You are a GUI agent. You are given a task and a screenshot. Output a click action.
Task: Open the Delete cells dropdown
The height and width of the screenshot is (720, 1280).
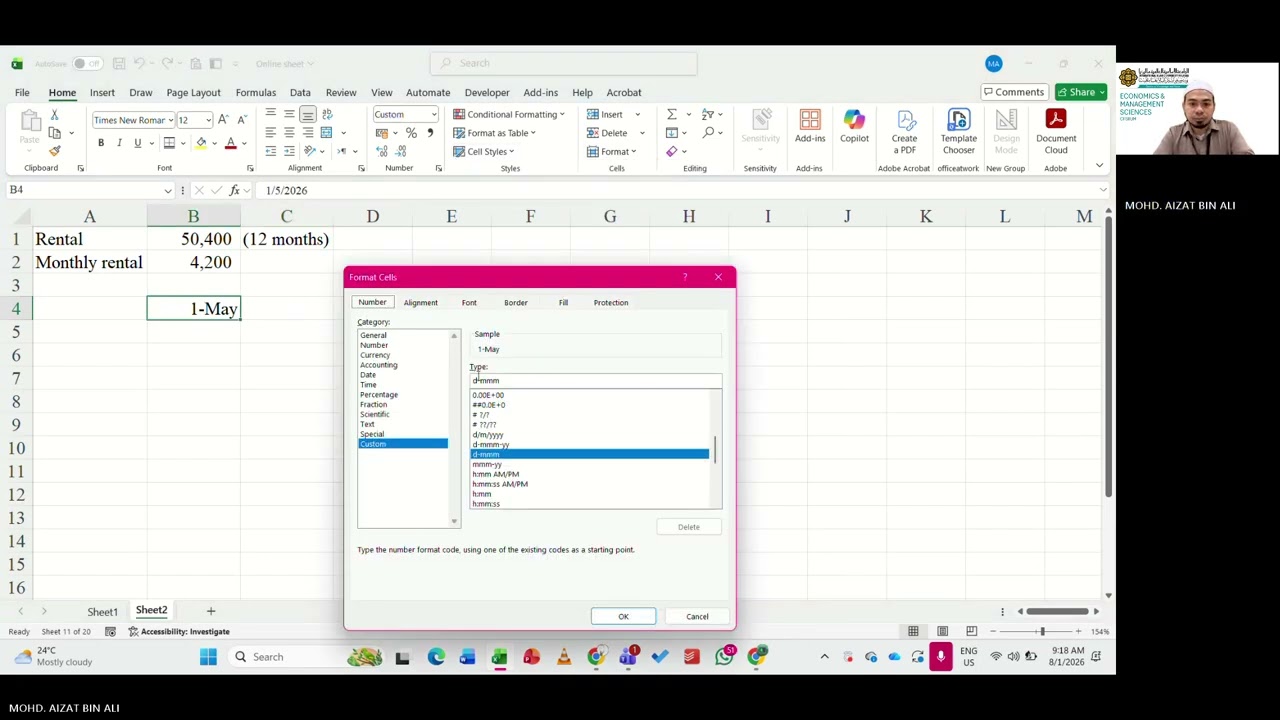coord(642,133)
